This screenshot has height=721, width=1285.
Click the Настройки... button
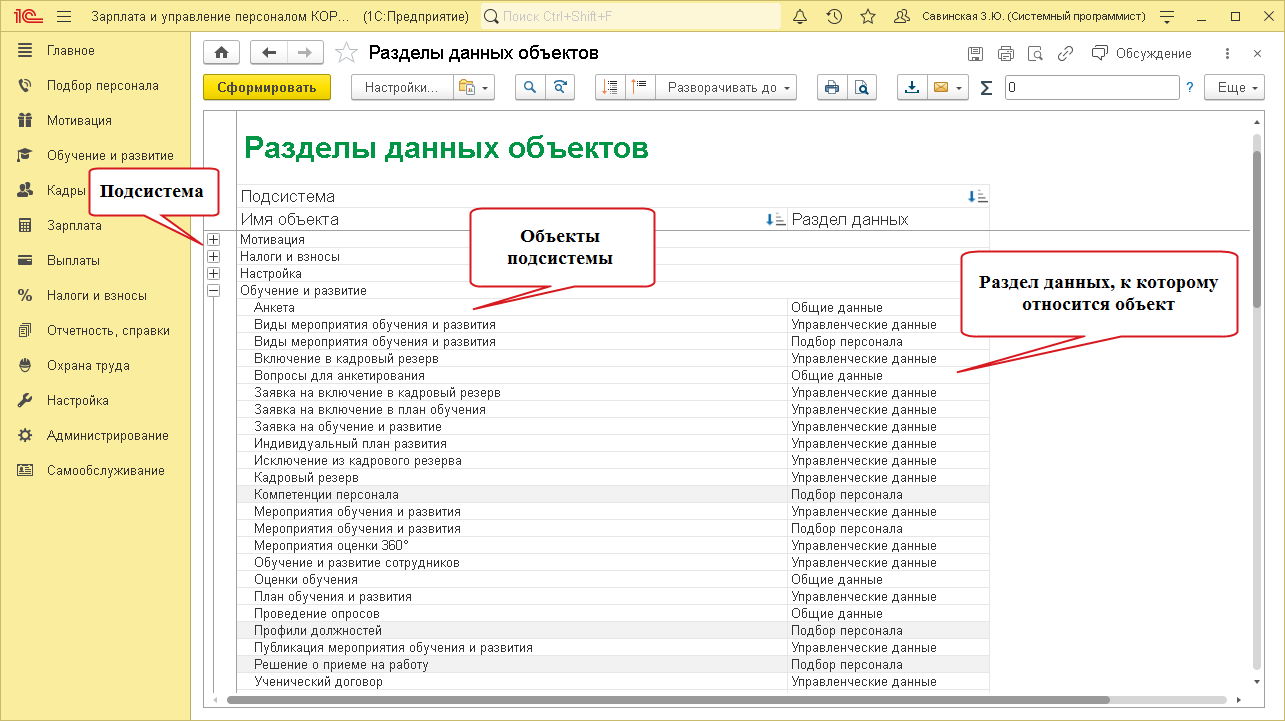pyautogui.click(x=401, y=88)
